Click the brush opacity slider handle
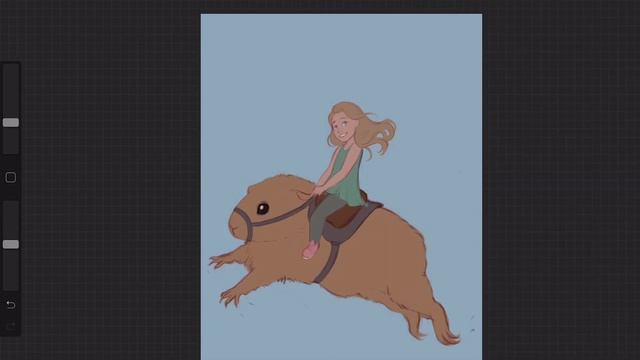 click(11, 244)
